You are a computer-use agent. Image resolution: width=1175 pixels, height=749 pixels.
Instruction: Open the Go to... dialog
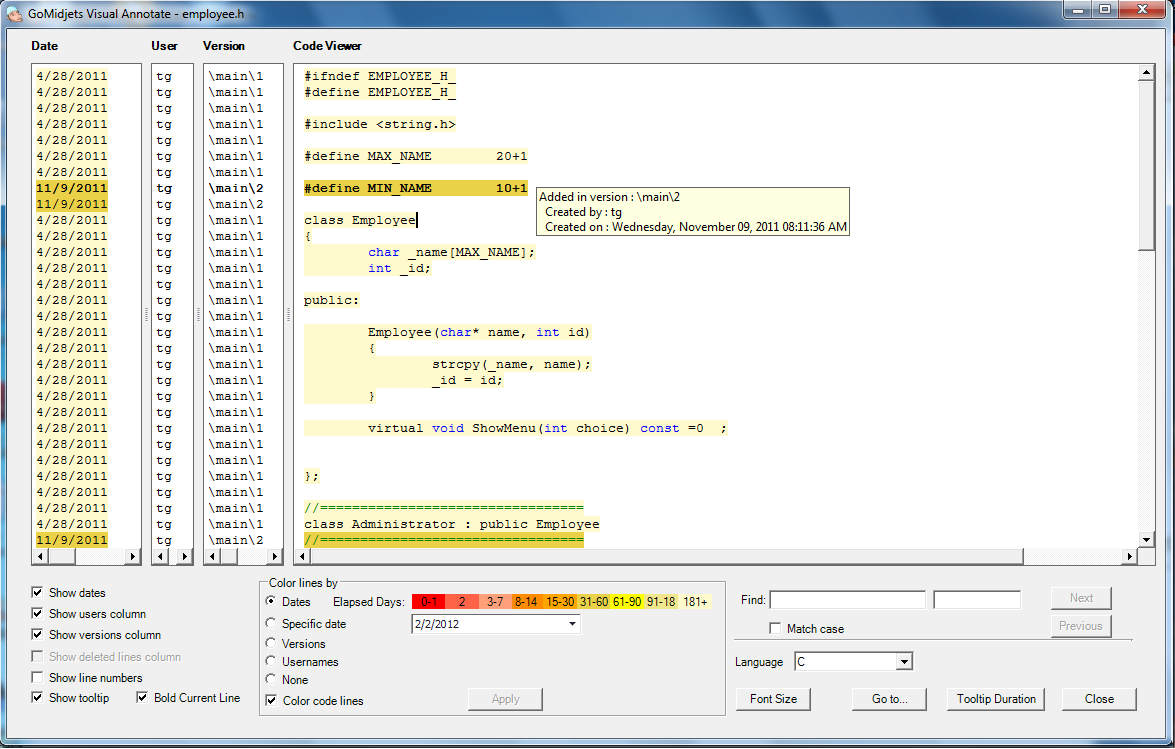coord(889,699)
